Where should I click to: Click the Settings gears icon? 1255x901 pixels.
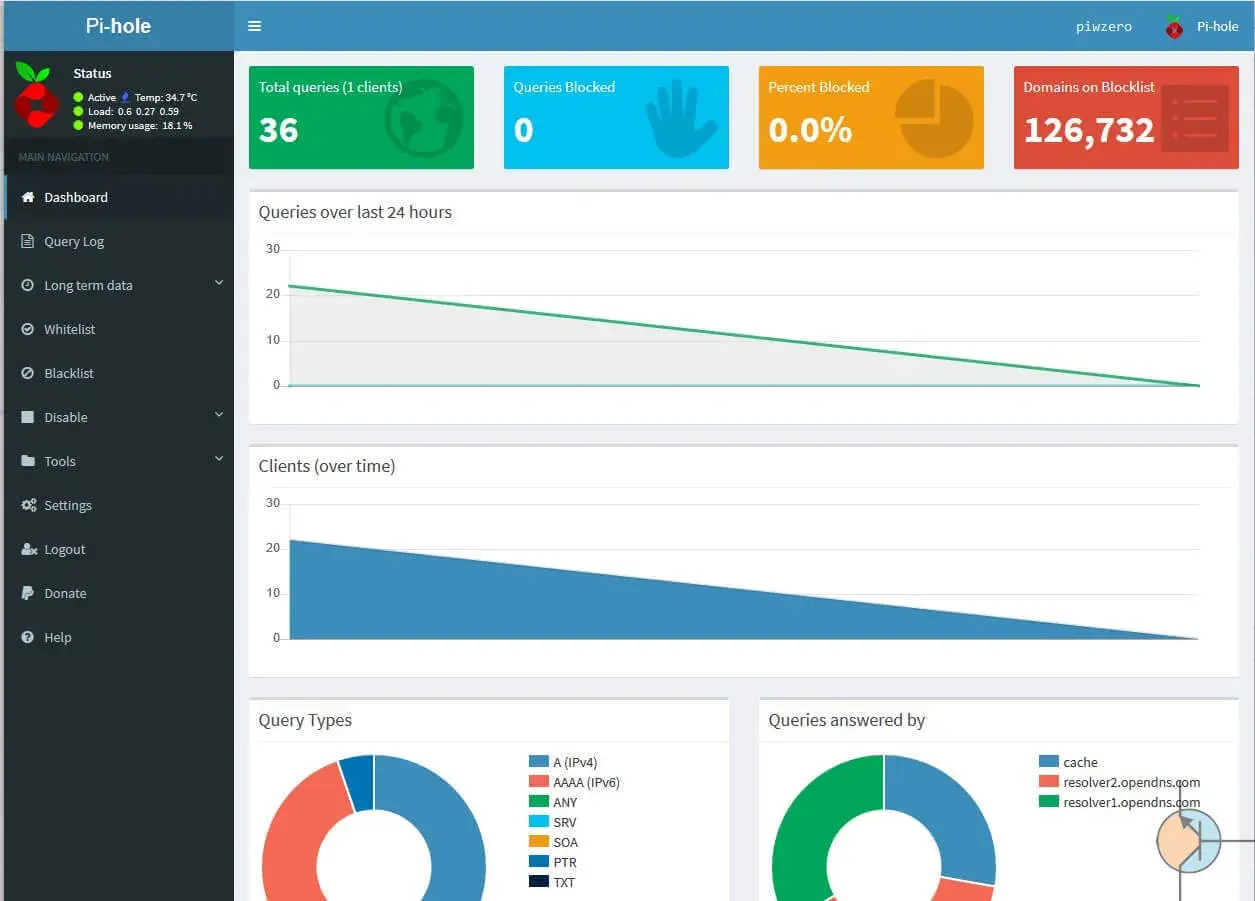(x=28, y=505)
